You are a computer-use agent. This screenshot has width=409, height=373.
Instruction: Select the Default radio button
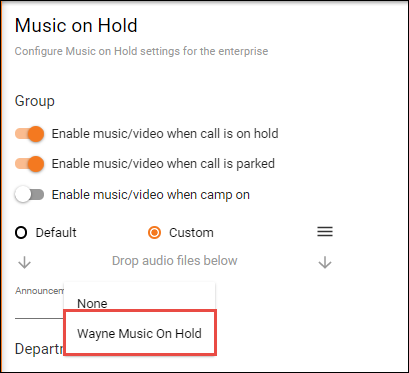[x=21, y=233]
